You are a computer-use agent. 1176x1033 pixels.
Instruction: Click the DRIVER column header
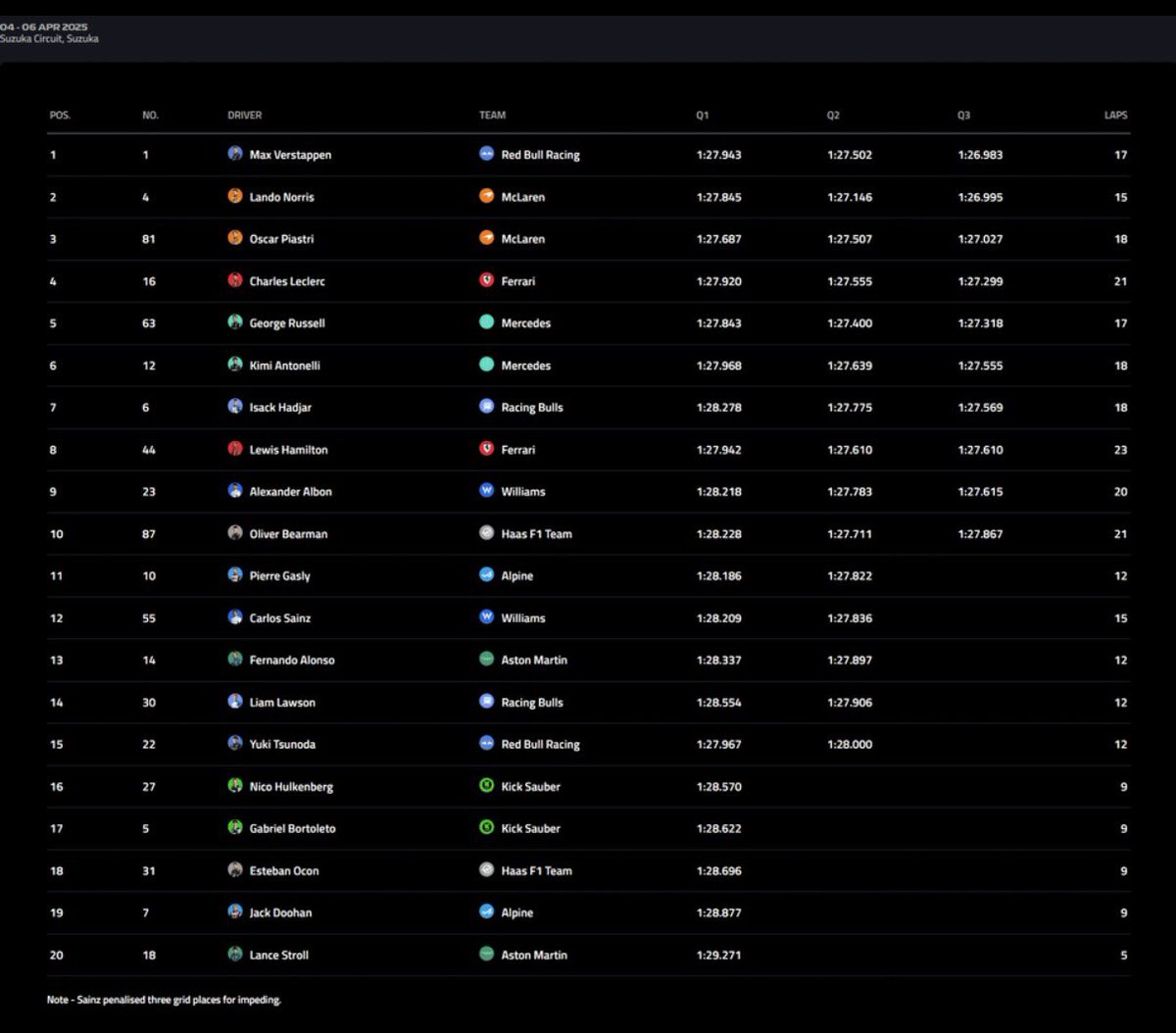[245, 115]
